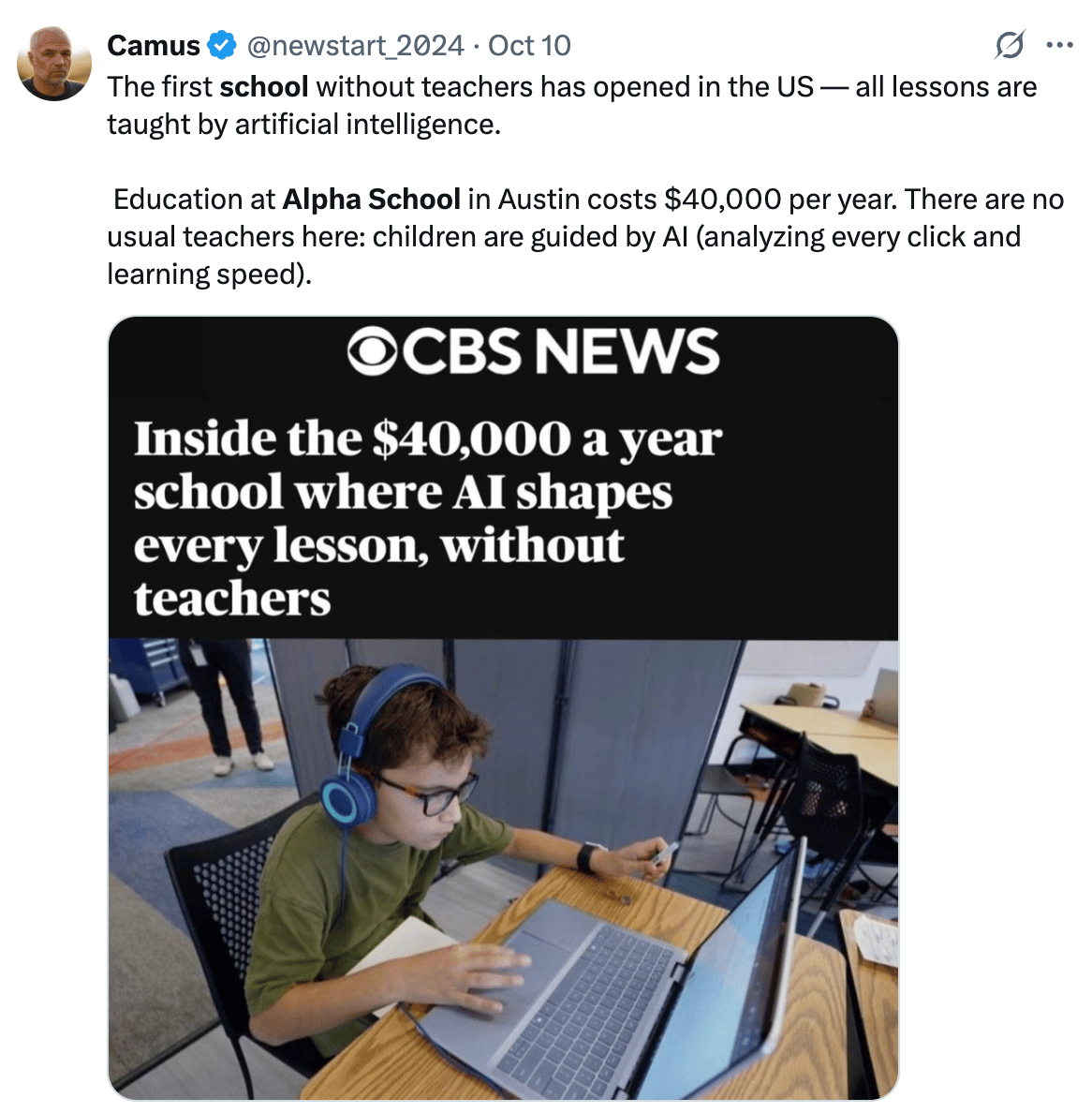Click the laptop keyboard in the photo

pos(580,1006)
